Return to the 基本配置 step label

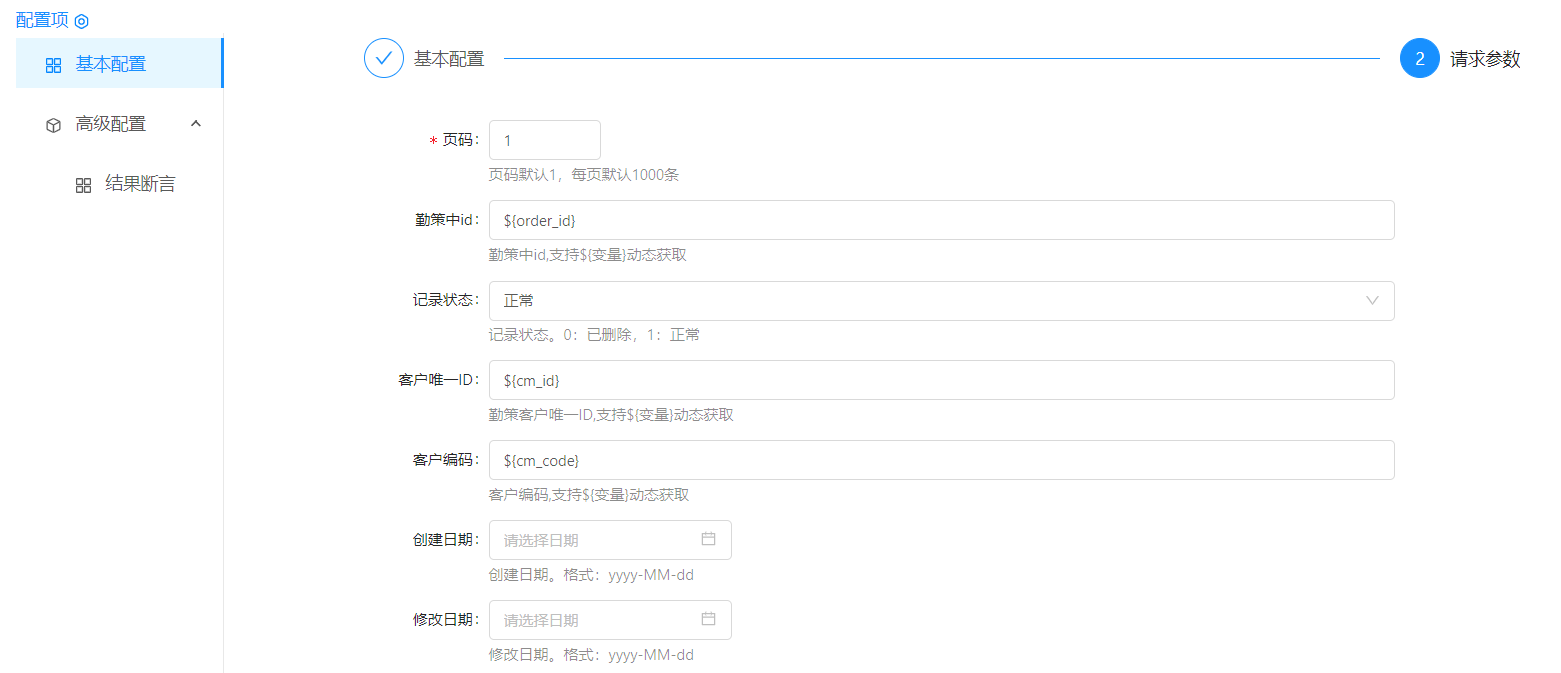[449, 59]
